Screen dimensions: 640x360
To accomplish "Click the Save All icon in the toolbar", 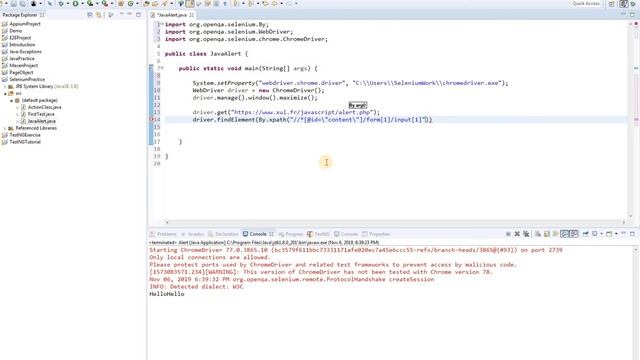I will (x=22, y=4).
